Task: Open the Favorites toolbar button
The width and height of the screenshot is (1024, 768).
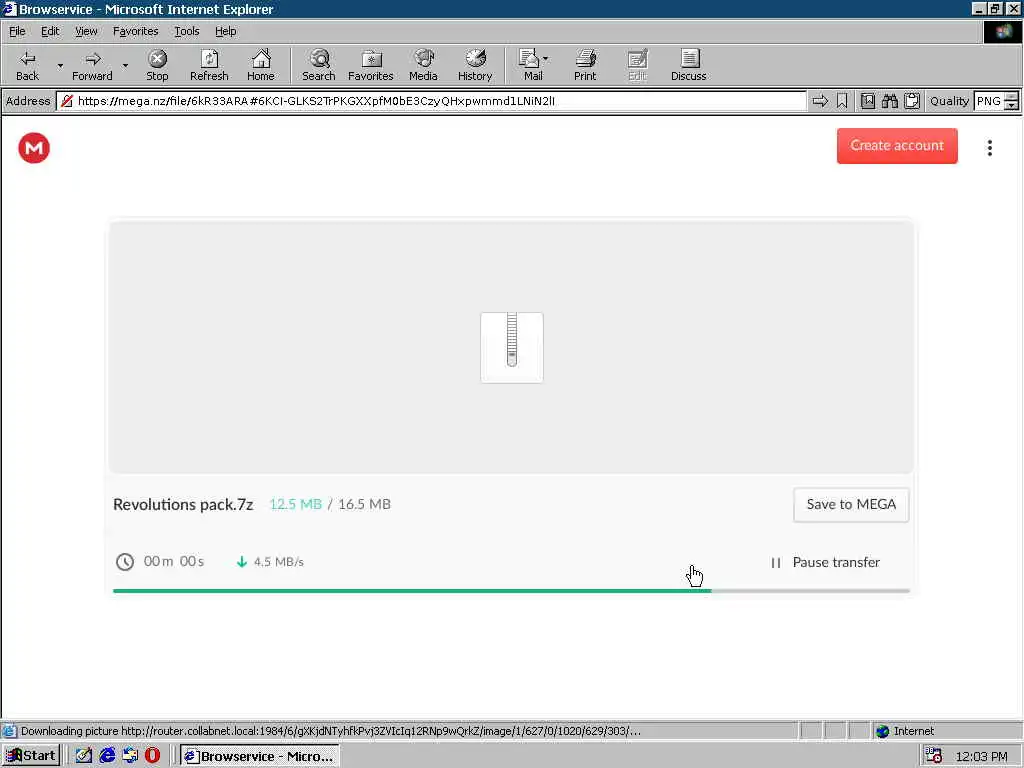Action: click(371, 65)
